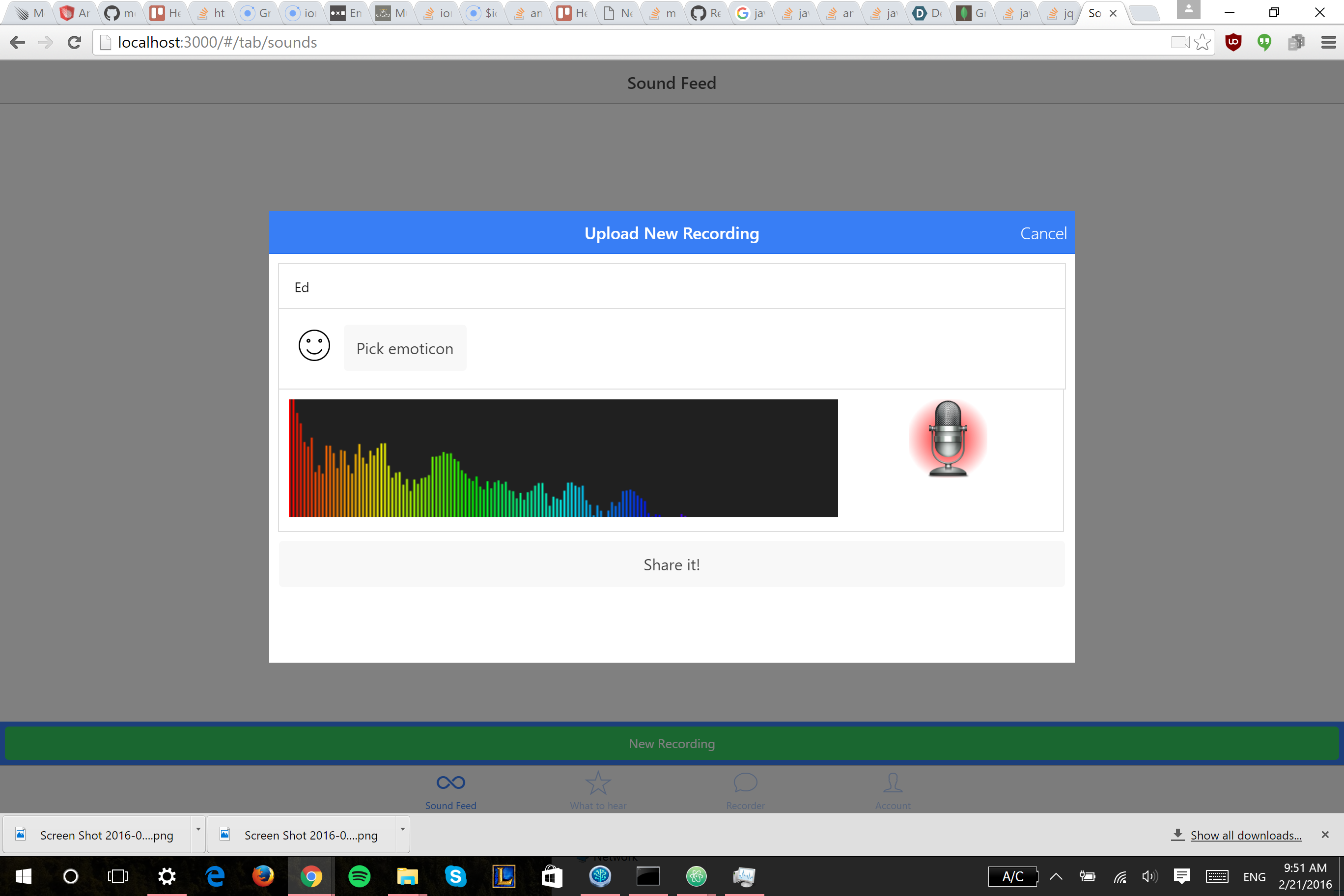Click the smiley face emoticon icon
The width and height of the screenshot is (1344, 896).
coord(314,346)
